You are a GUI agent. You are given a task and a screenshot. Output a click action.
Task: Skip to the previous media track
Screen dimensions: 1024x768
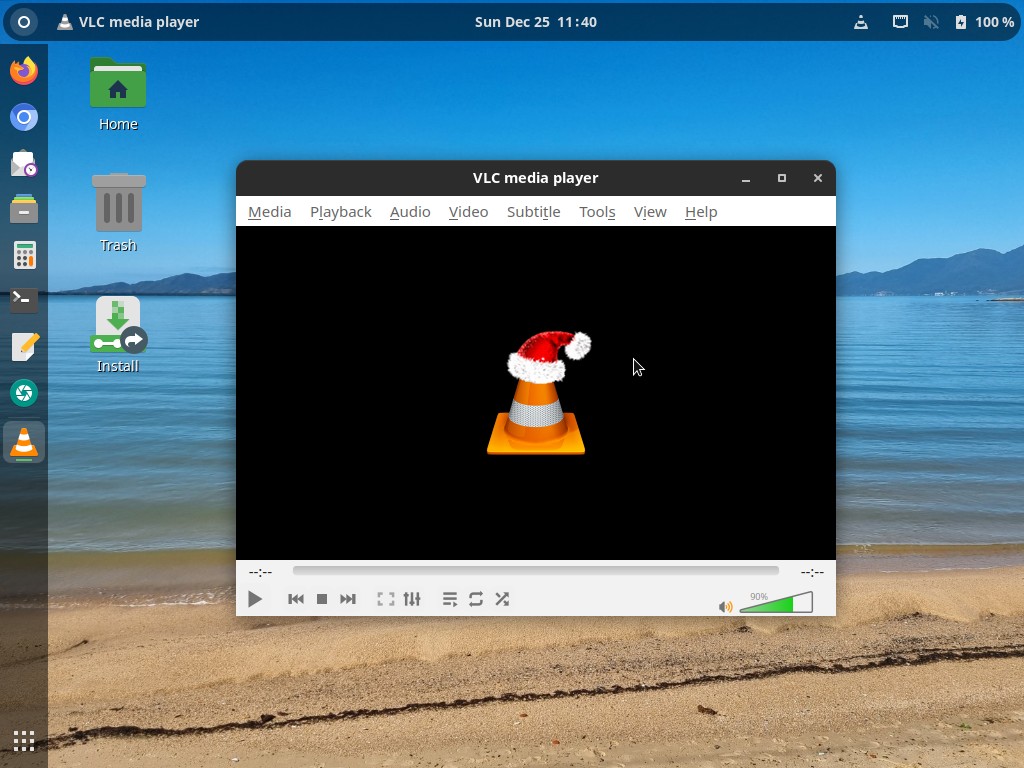[296, 599]
